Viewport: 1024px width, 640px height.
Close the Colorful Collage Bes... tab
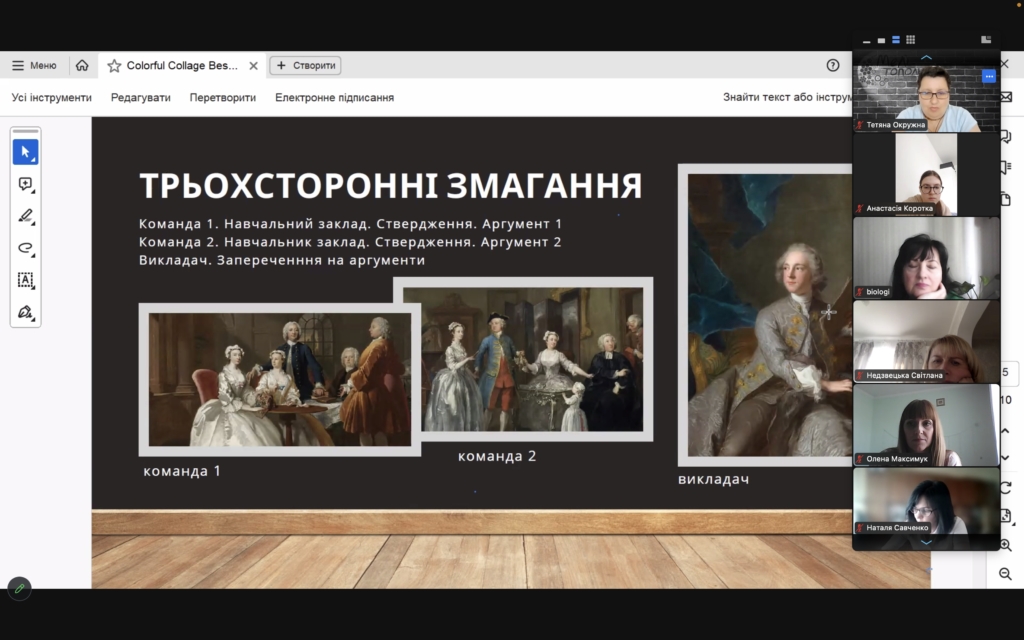coord(253,65)
